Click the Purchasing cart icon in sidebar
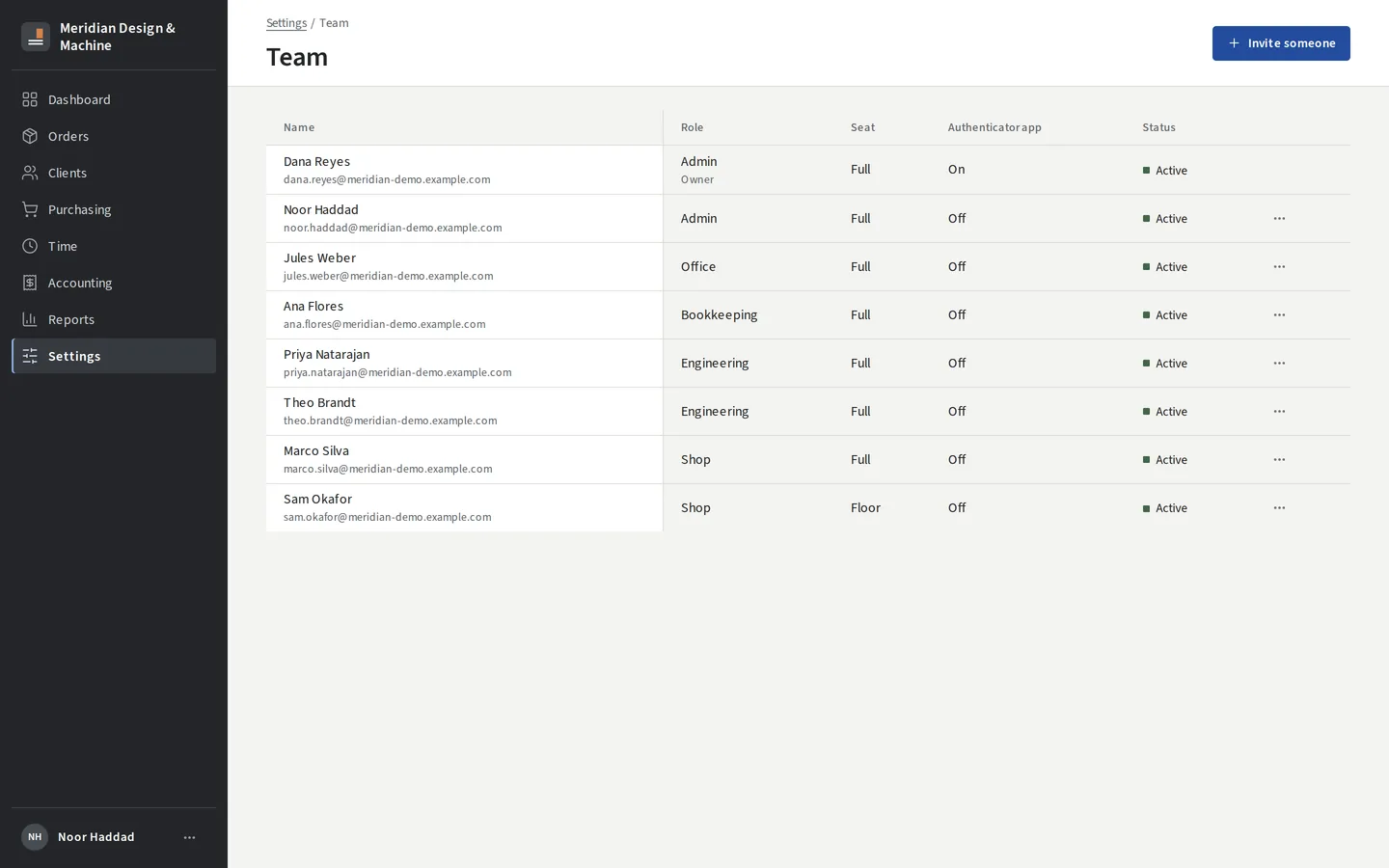 click(x=30, y=209)
